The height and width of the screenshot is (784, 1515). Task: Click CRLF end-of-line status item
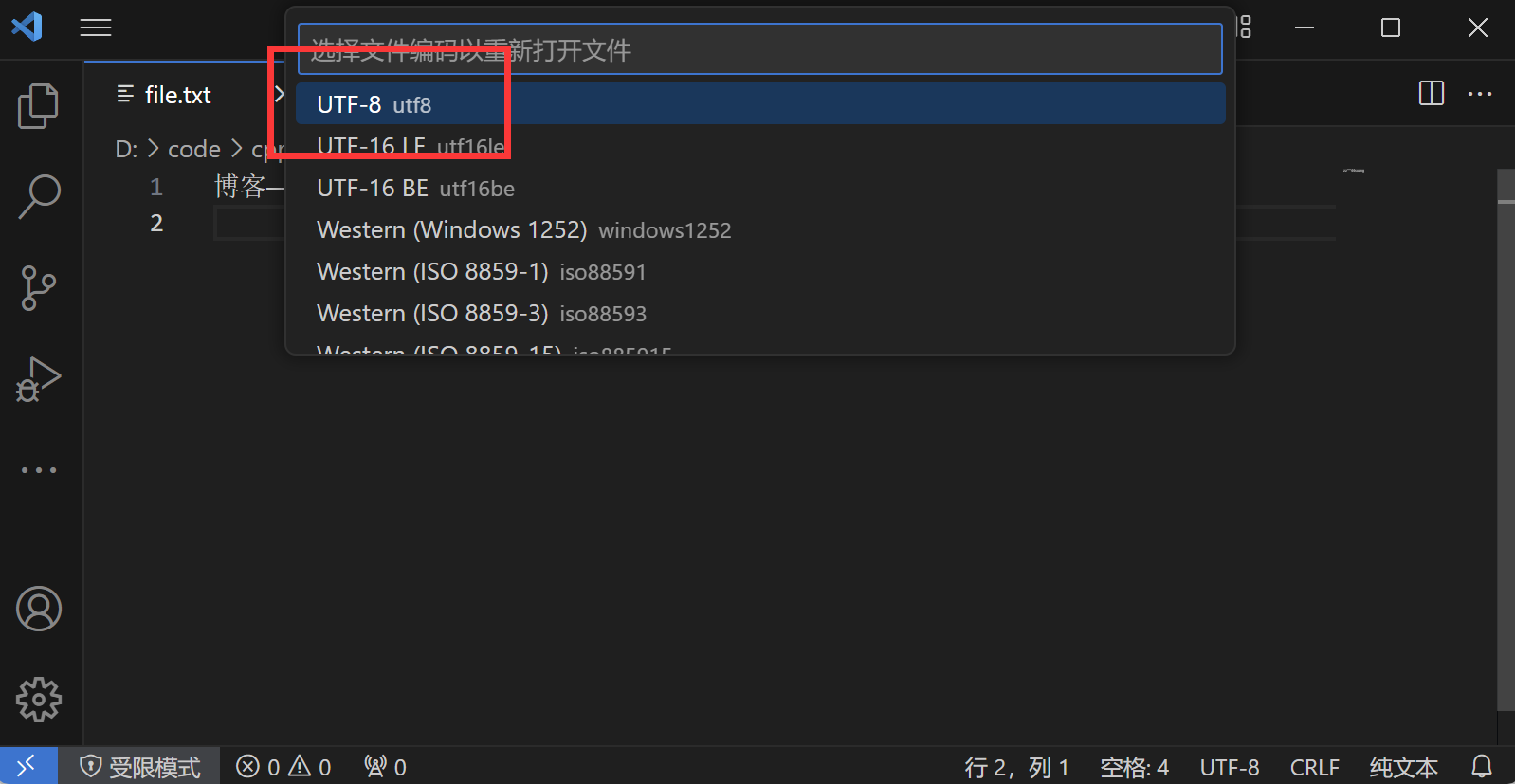(1314, 767)
